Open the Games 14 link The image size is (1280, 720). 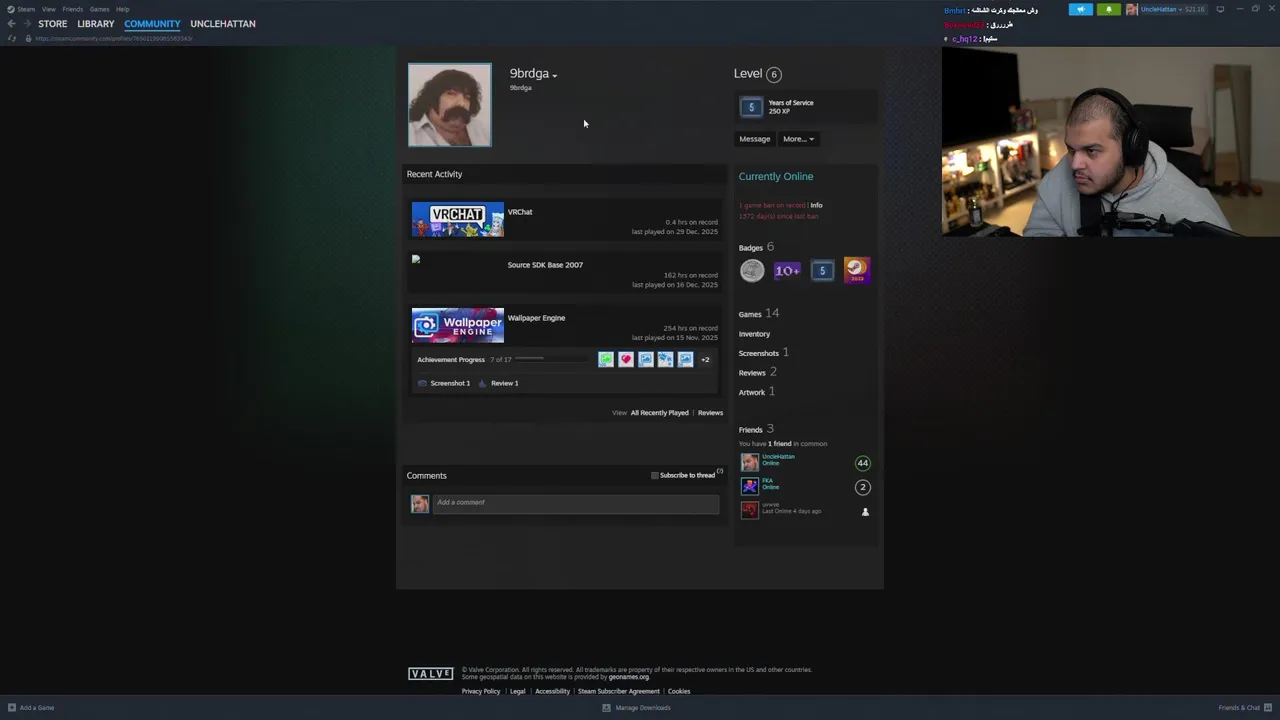click(759, 314)
